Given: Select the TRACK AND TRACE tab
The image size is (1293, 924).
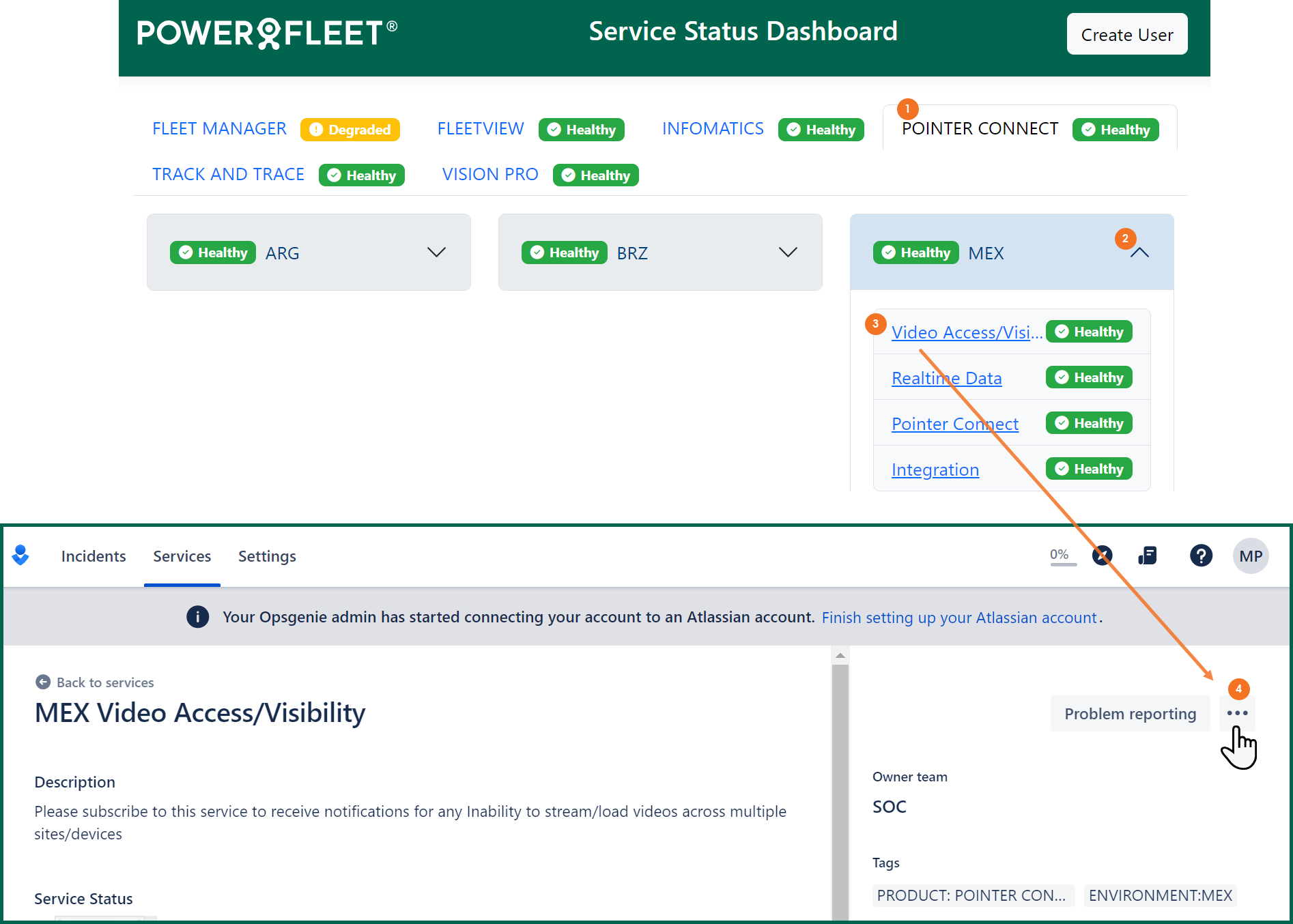Looking at the screenshot, I should pyautogui.click(x=228, y=175).
